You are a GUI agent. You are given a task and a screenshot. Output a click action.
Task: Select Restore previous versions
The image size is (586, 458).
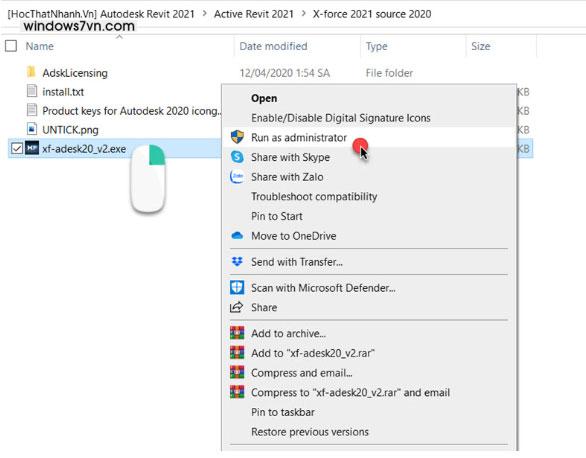pyautogui.click(x=310, y=432)
